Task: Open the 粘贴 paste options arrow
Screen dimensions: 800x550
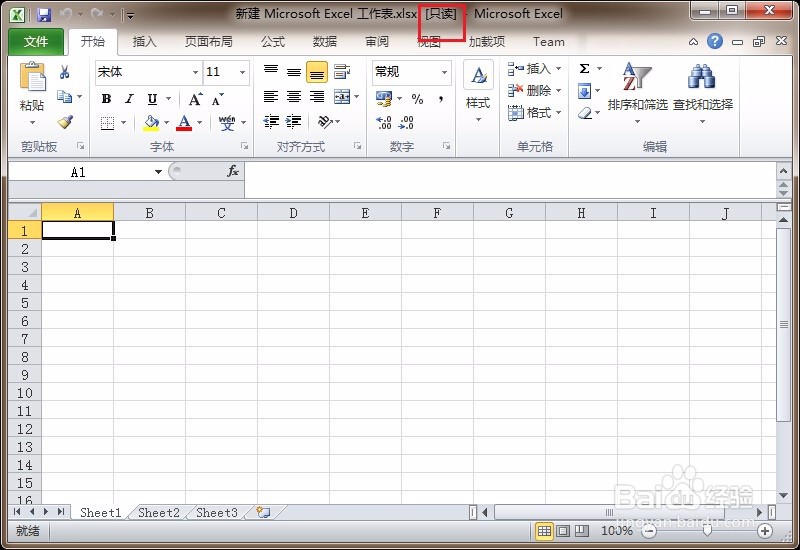Action: click(x=32, y=122)
